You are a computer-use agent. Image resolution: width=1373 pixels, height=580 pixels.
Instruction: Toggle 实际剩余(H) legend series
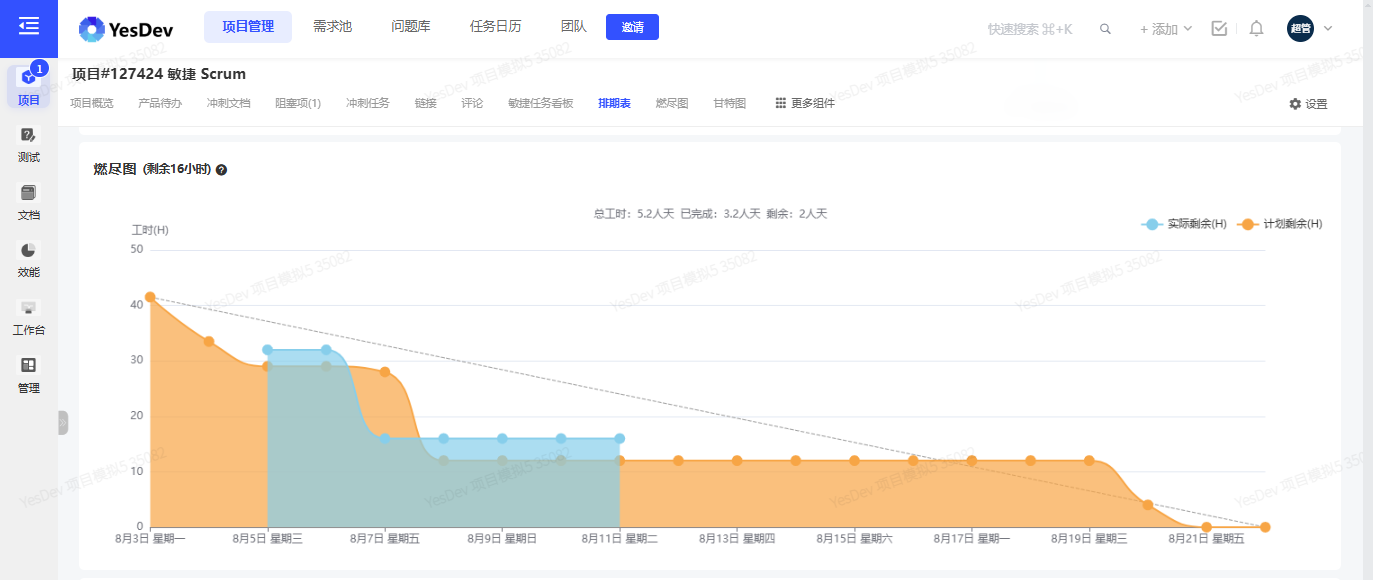coord(1184,224)
